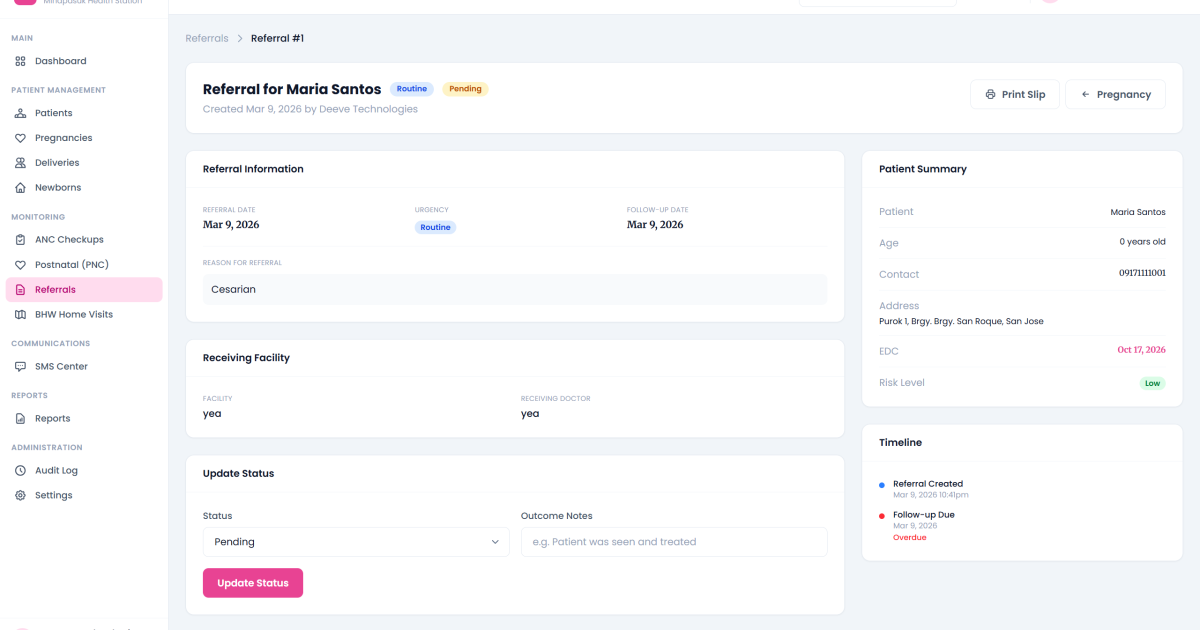
Task: Open the Dashboard page
Action: pyautogui.click(x=84, y=61)
